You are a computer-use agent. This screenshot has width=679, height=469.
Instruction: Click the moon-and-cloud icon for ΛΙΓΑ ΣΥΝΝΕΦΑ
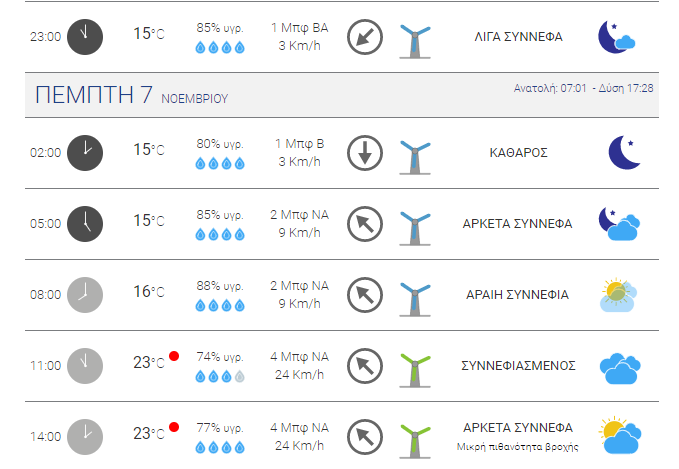617,37
